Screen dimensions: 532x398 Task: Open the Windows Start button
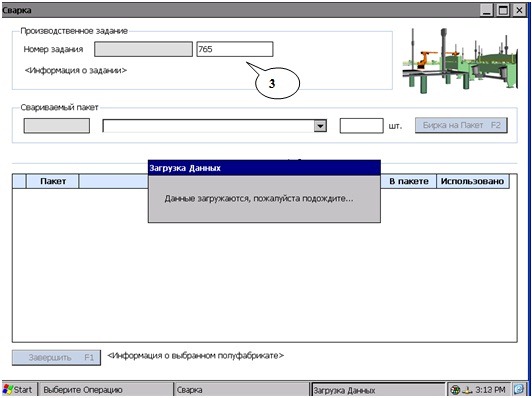click(18, 390)
